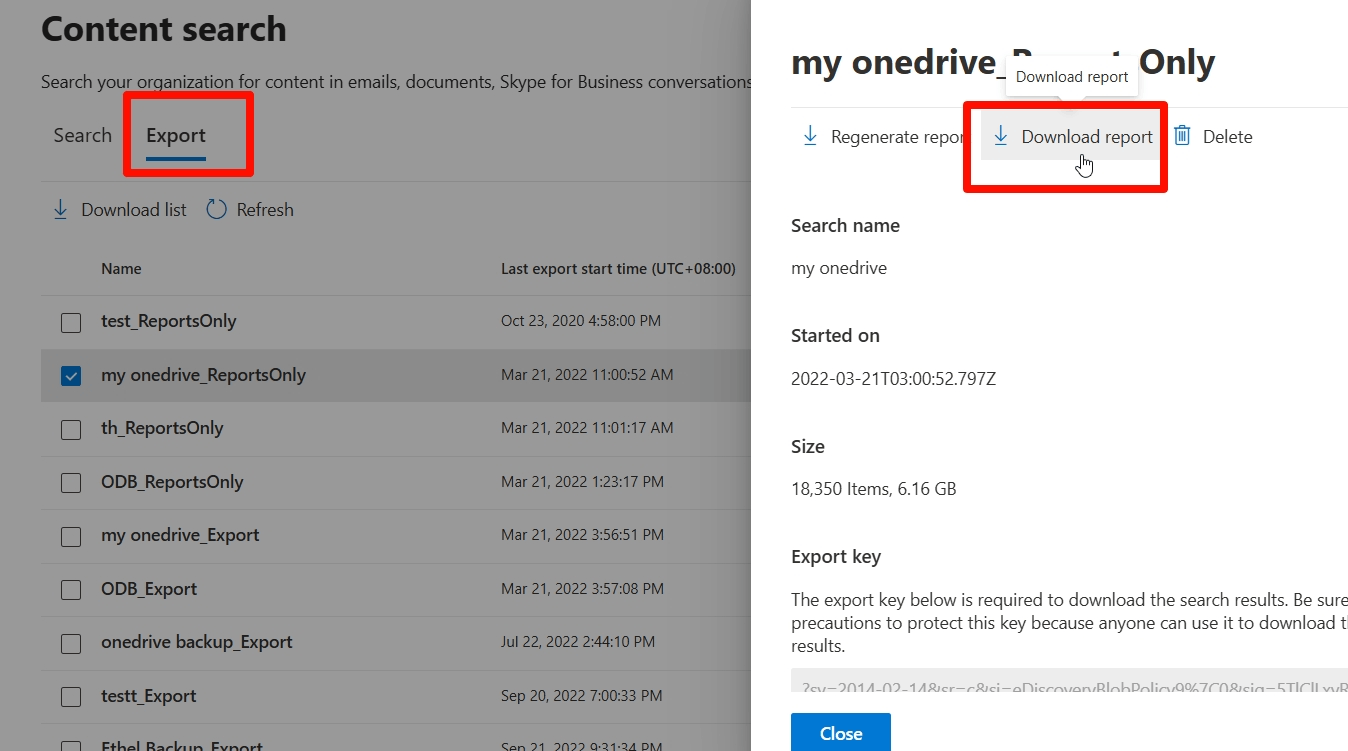The height and width of the screenshot is (751, 1348).
Task: Check the my onedrive_Export checkbox
Action: 71,537
